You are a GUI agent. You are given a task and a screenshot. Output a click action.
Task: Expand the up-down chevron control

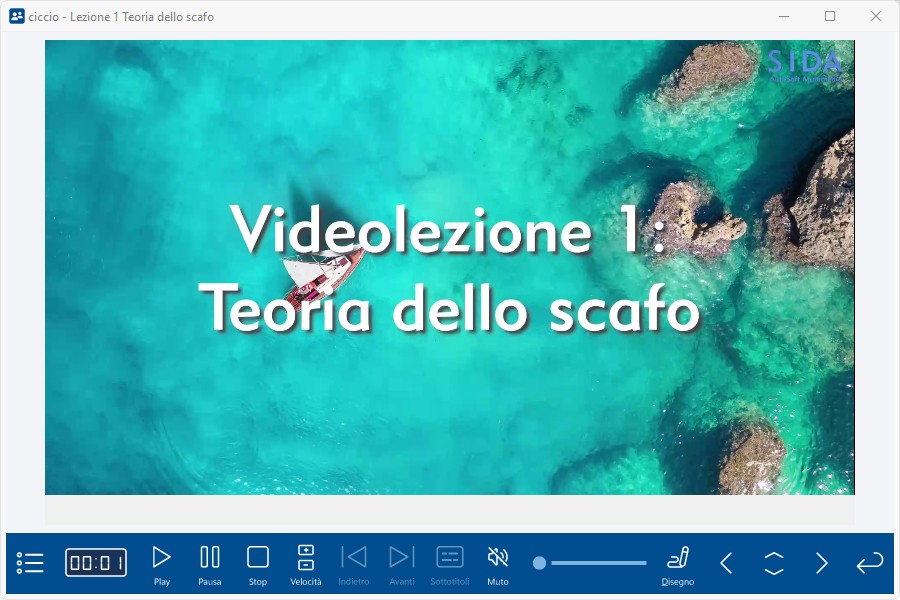[x=774, y=563]
